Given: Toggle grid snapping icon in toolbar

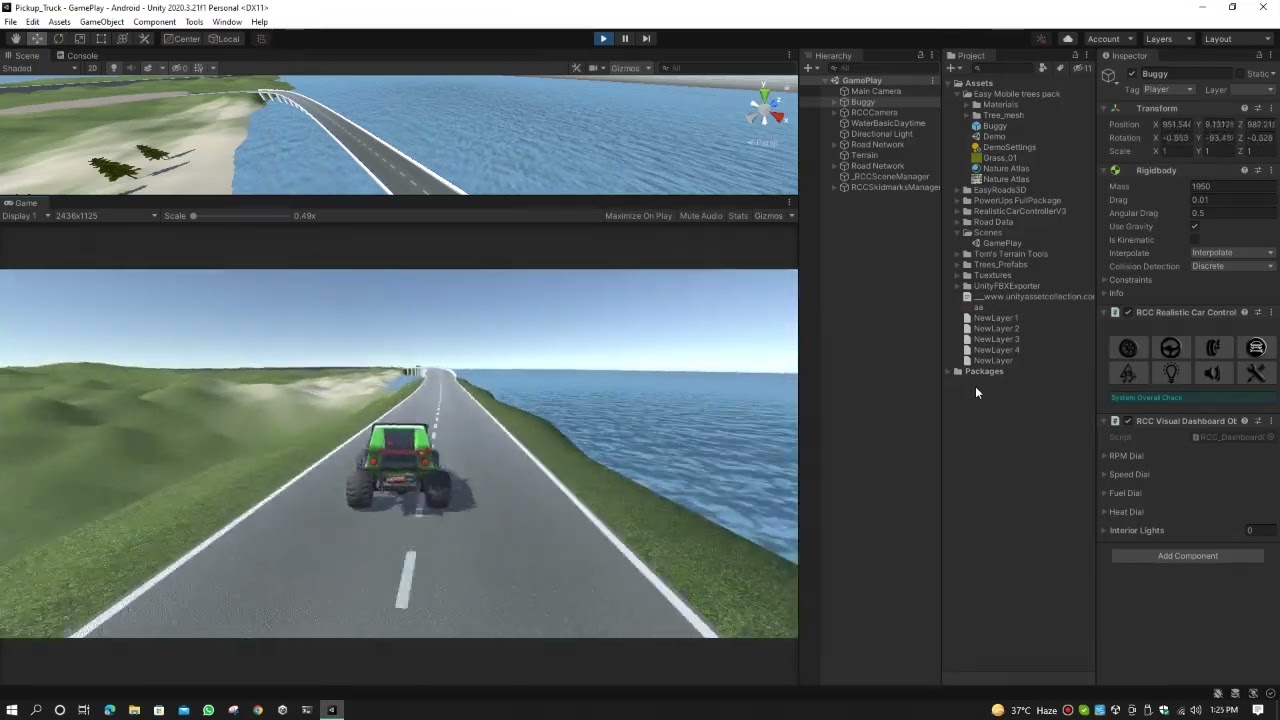Looking at the screenshot, I should coord(261,39).
